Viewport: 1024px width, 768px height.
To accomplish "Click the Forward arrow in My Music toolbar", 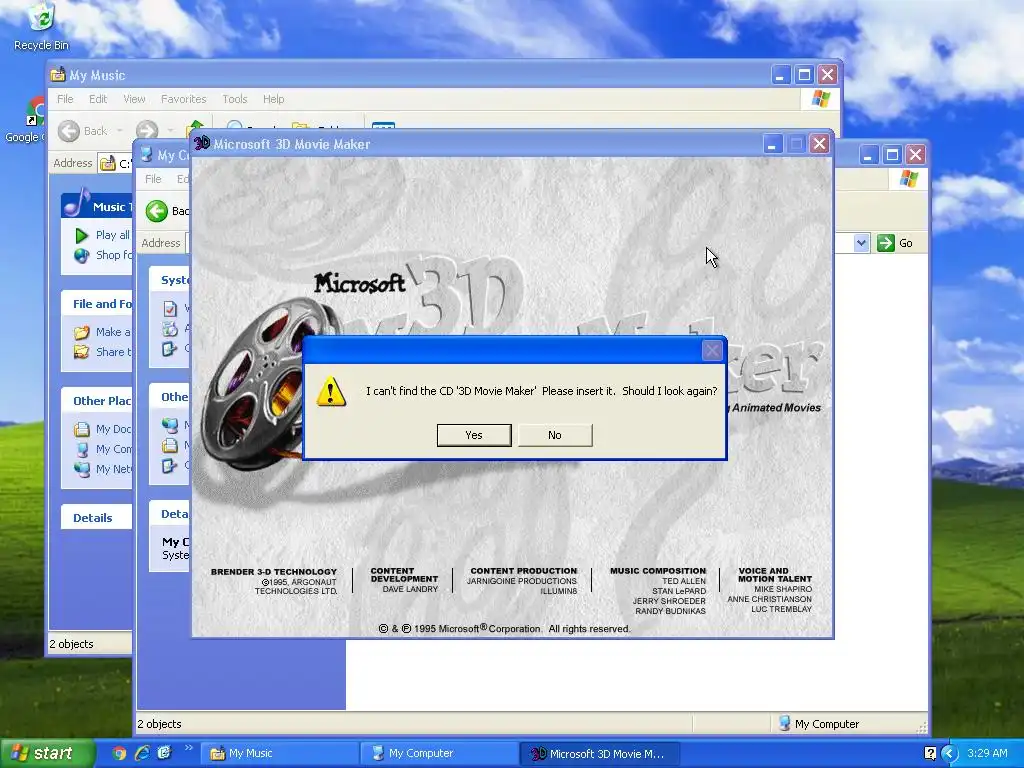I will click(147, 131).
